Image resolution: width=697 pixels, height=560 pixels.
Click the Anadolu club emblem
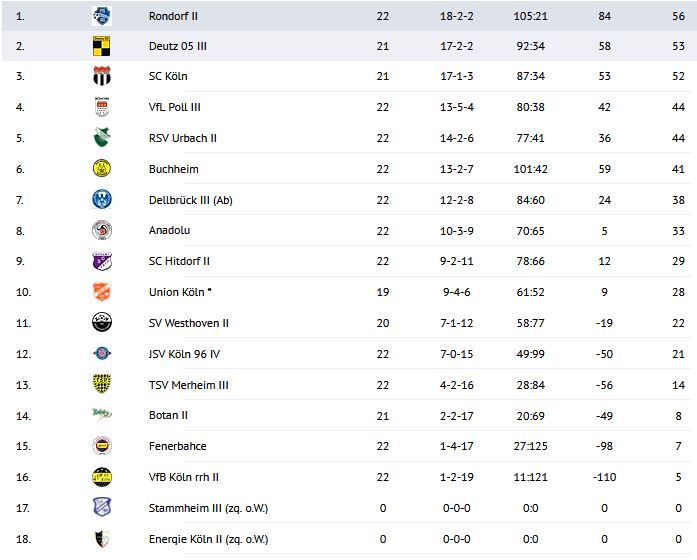tap(102, 230)
